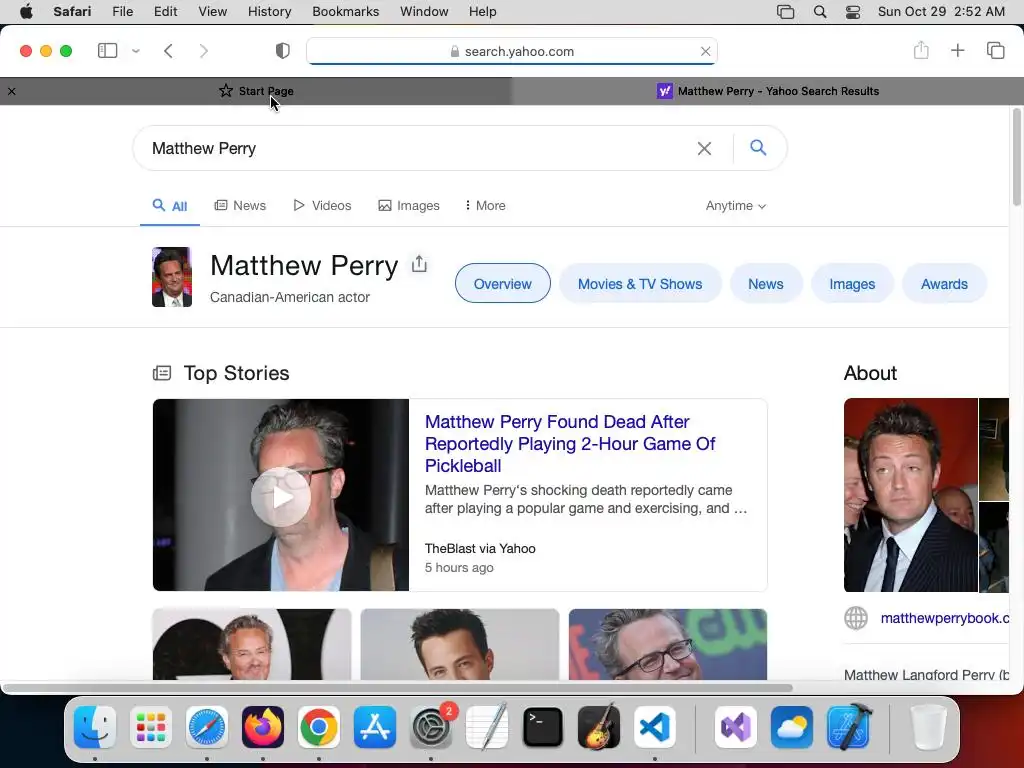1024x768 pixels.
Task: Select the Images pill in knowledge panel
Action: pyautogui.click(x=852, y=283)
